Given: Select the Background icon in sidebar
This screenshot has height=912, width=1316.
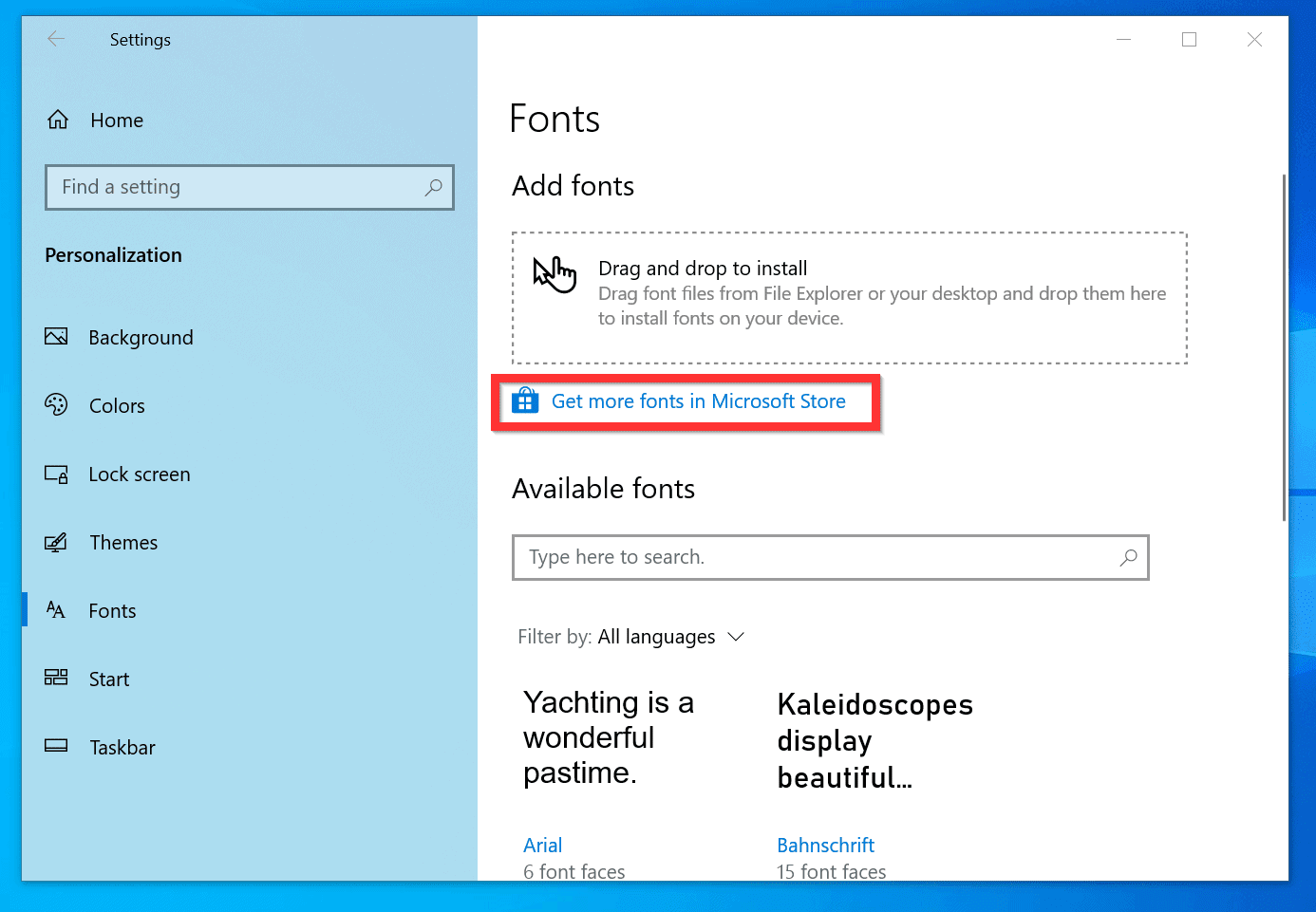Looking at the screenshot, I should click(x=57, y=337).
